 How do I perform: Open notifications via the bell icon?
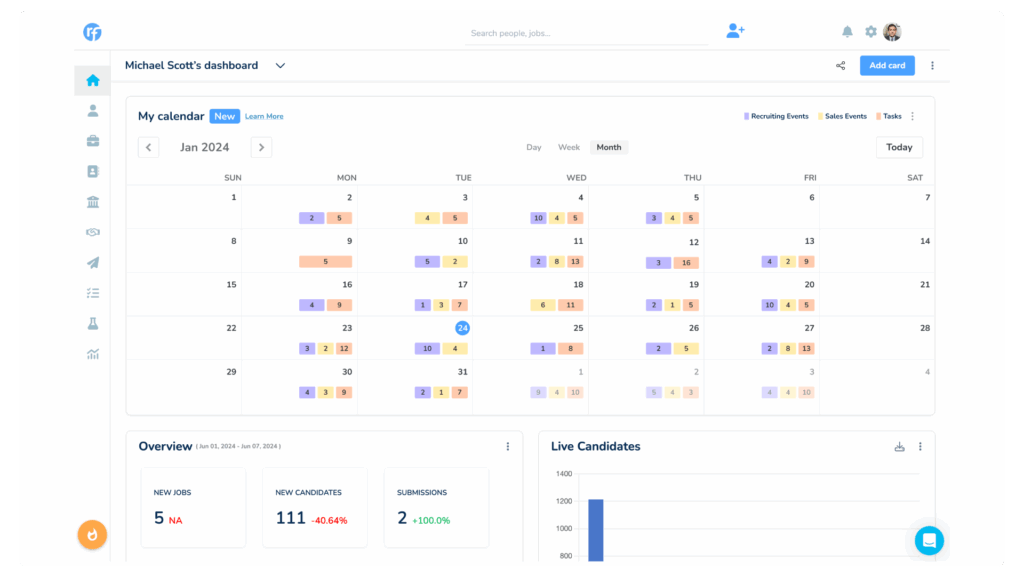[847, 31]
